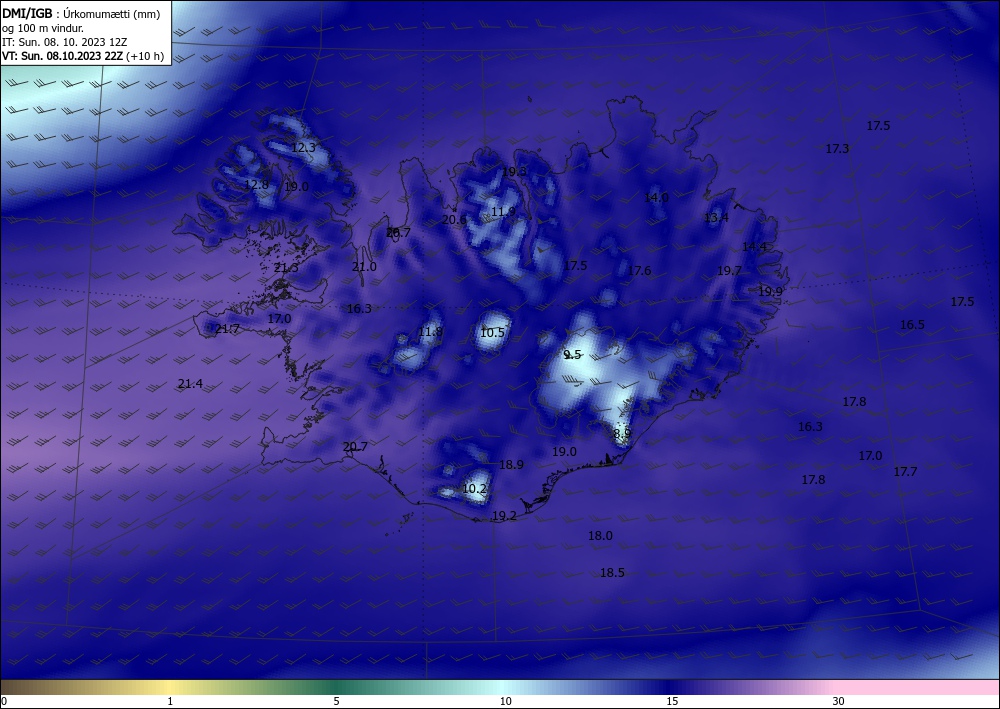Click the 21.0 map value
1000x709 pixels.
pyautogui.click(x=364, y=267)
